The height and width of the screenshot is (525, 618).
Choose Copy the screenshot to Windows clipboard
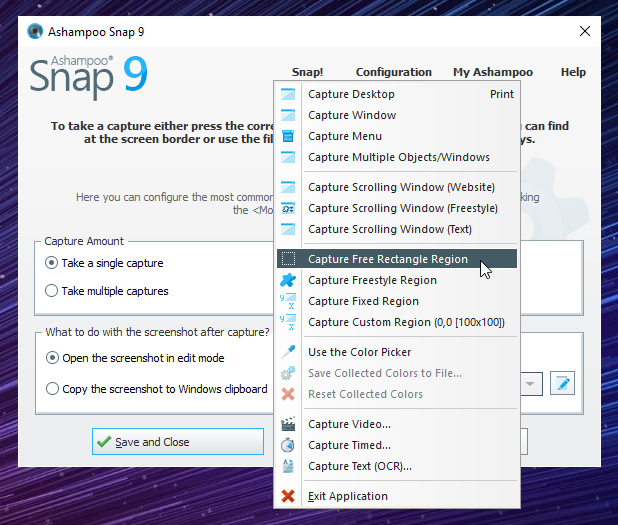point(157,389)
